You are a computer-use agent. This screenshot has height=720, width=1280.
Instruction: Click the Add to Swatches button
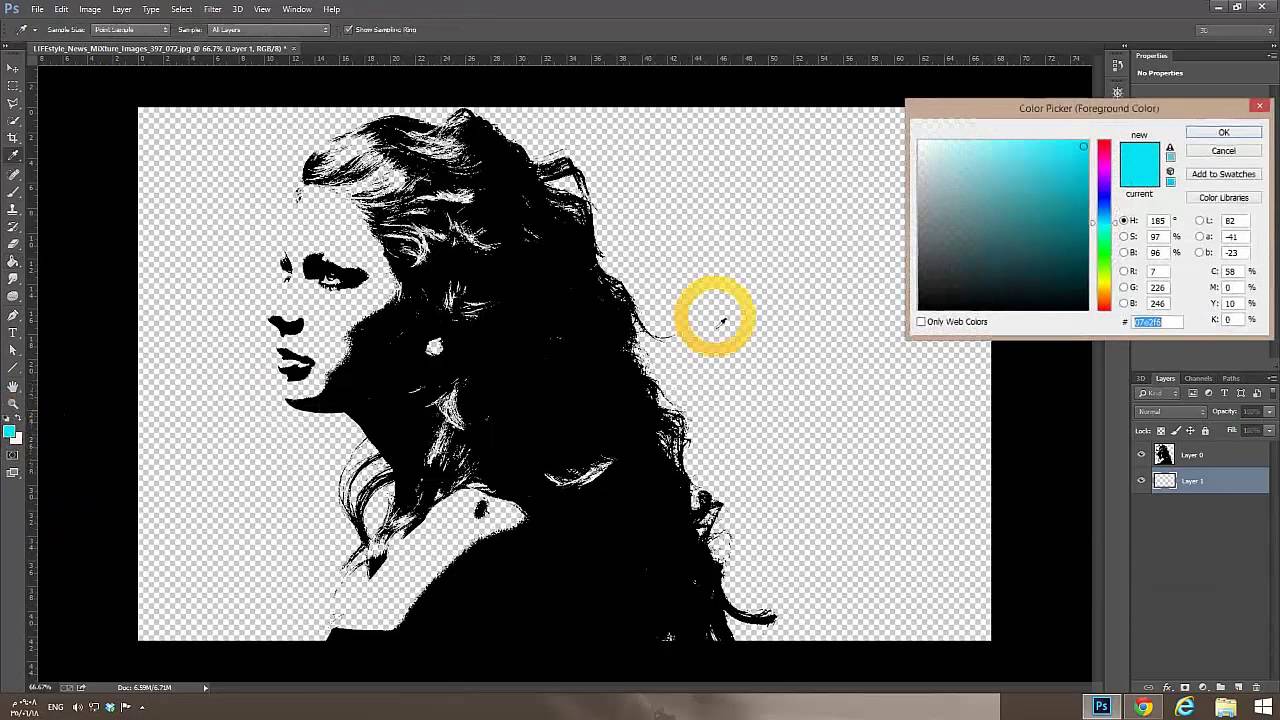tap(1223, 174)
